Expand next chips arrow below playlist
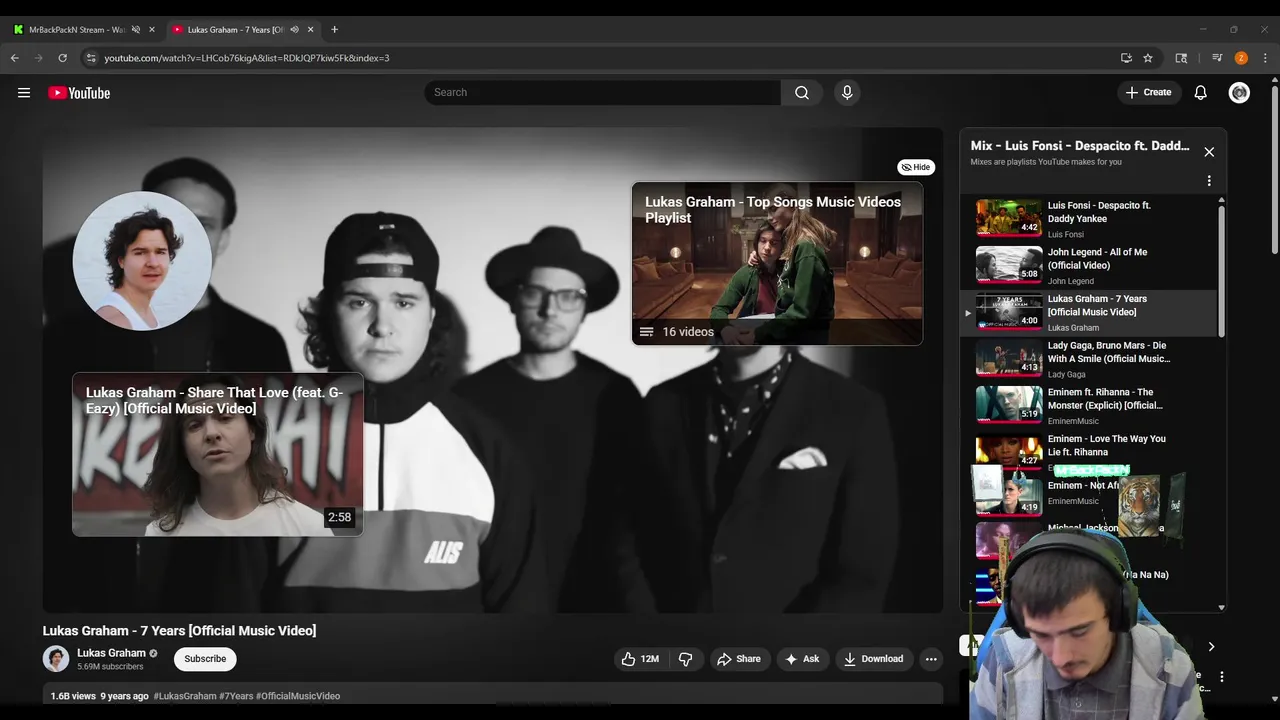1280x720 pixels. [1211, 647]
